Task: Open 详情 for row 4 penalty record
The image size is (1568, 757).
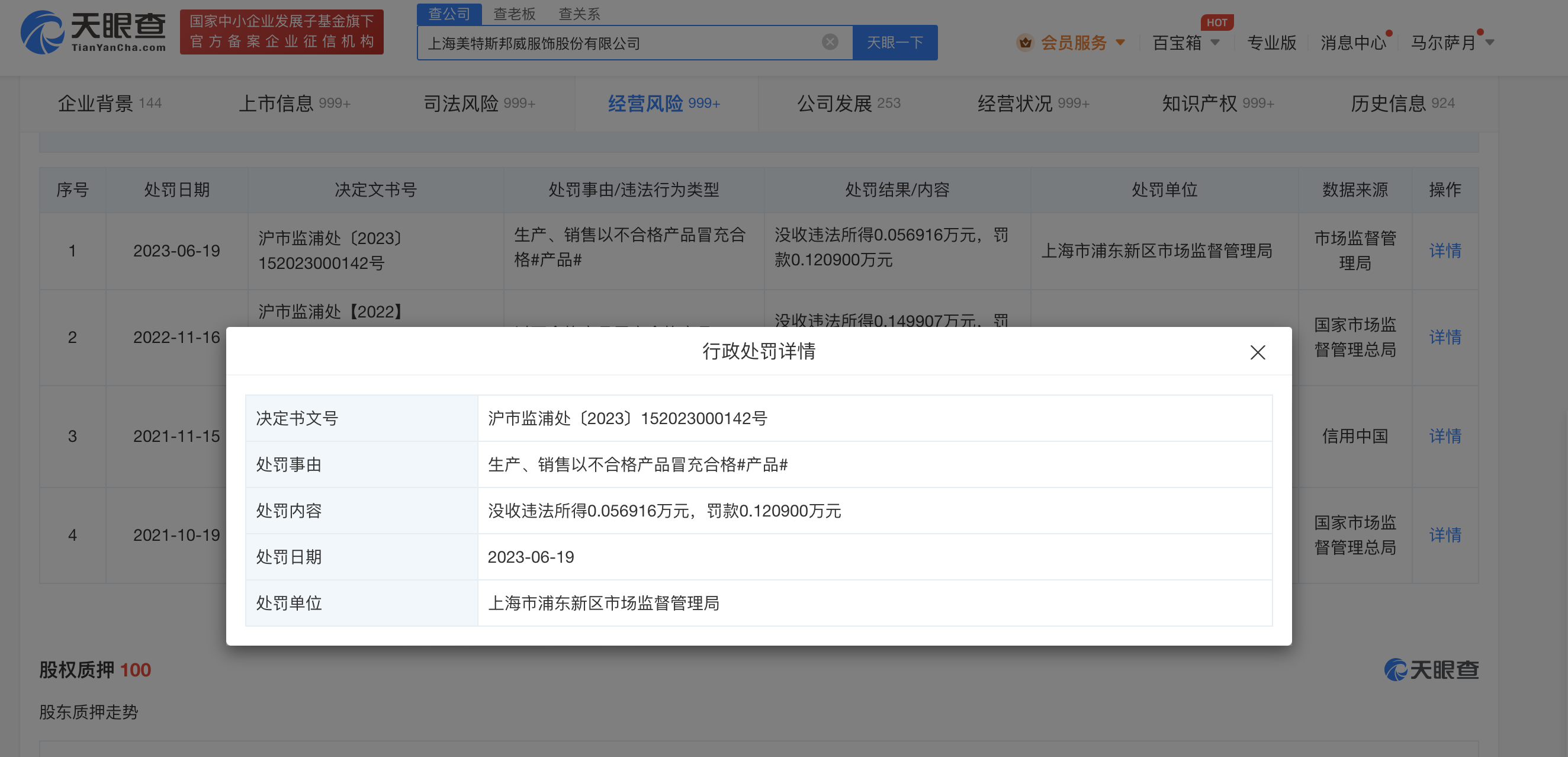Action: (x=1445, y=535)
